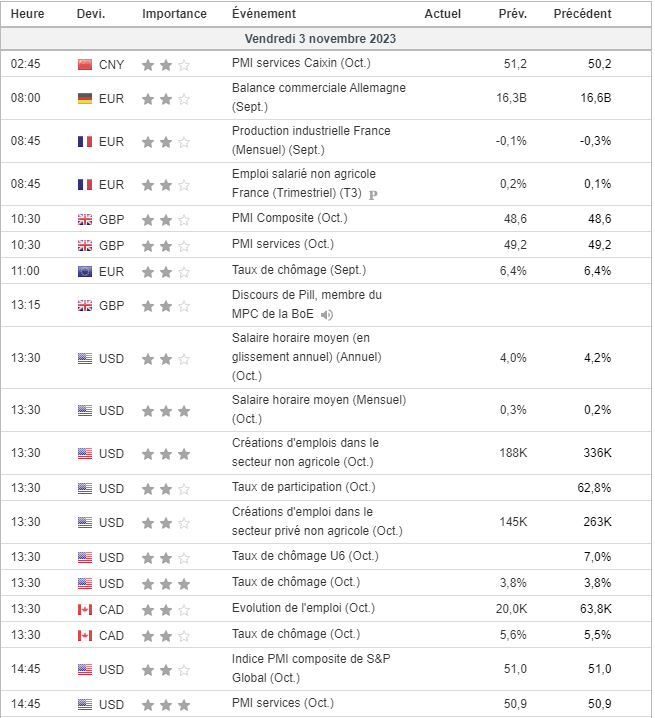
Task: Click the three-star rating on Créations d'emplois secteur non agricole
Action: 165,453
